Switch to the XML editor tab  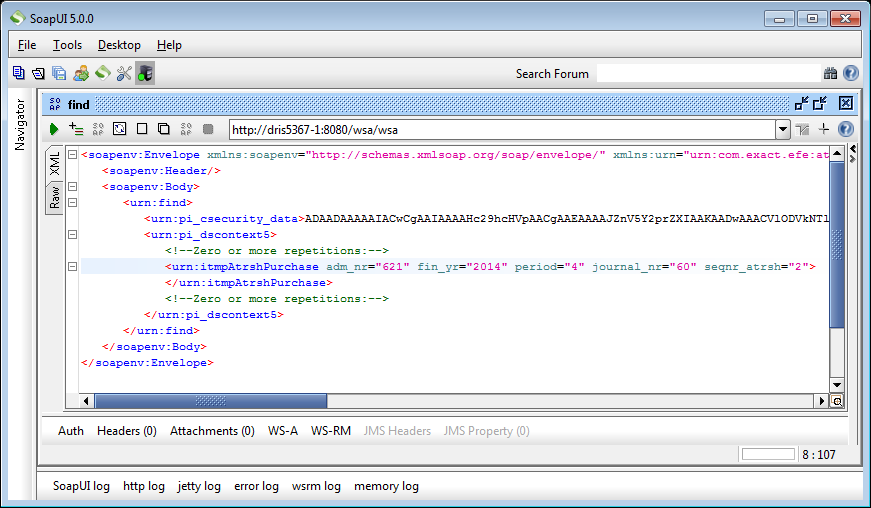[54, 163]
